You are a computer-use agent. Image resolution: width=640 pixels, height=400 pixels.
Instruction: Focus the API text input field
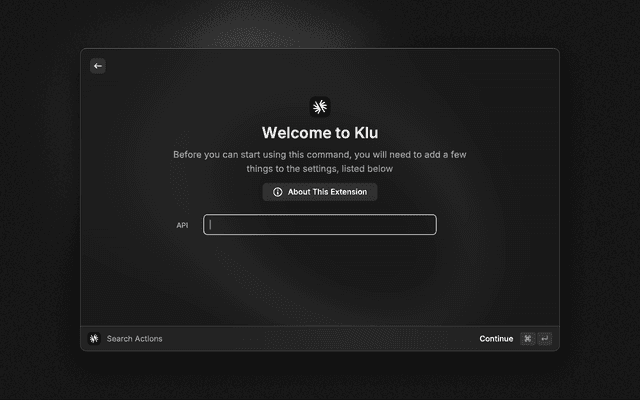coord(320,224)
